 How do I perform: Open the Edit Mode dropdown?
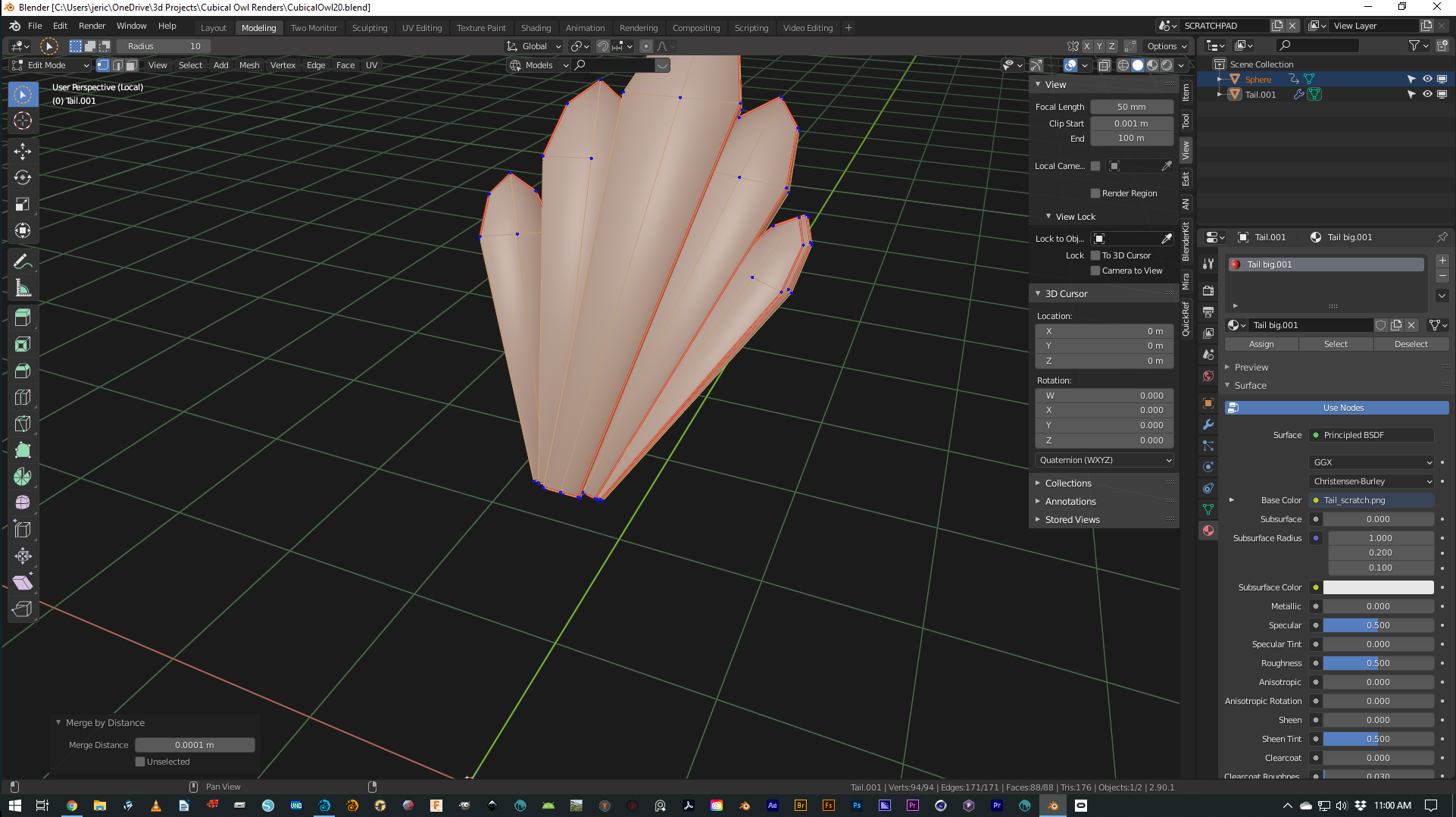click(51, 65)
